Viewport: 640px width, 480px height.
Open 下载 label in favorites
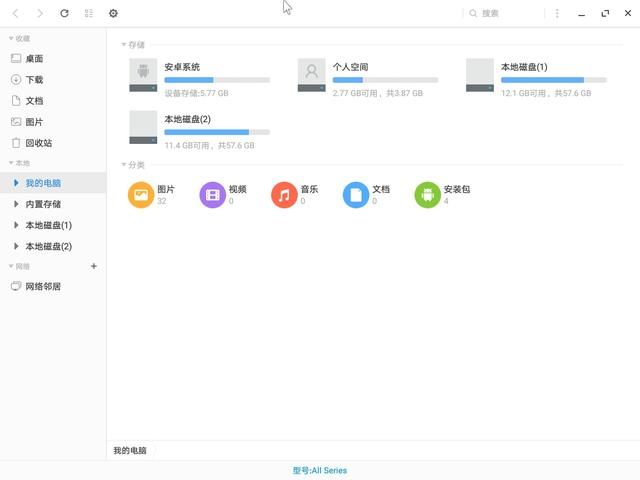(x=34, y=80)
